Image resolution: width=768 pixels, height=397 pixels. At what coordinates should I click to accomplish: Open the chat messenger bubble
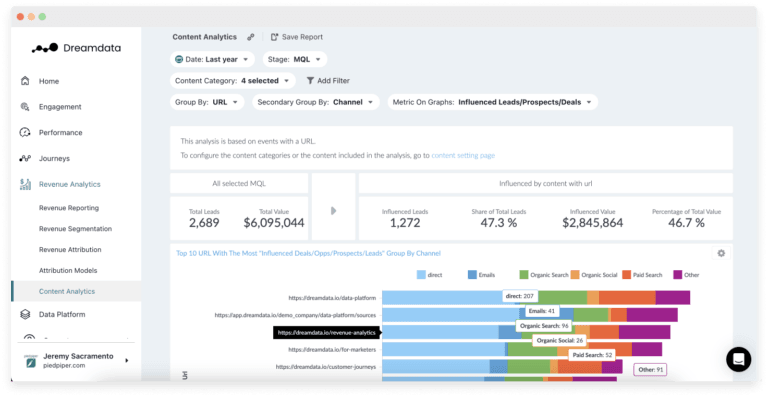[738, 359]
